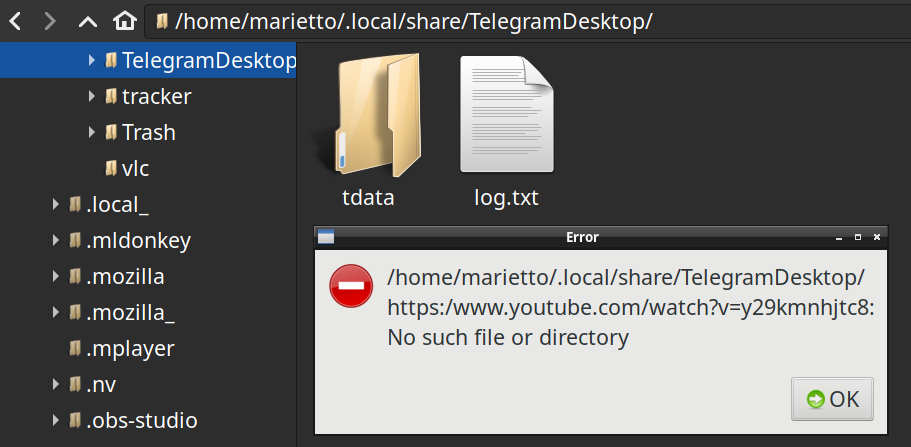The image size is (911, 447).
Task: Go forward with the right arrow button
Action: pos(50,22)
